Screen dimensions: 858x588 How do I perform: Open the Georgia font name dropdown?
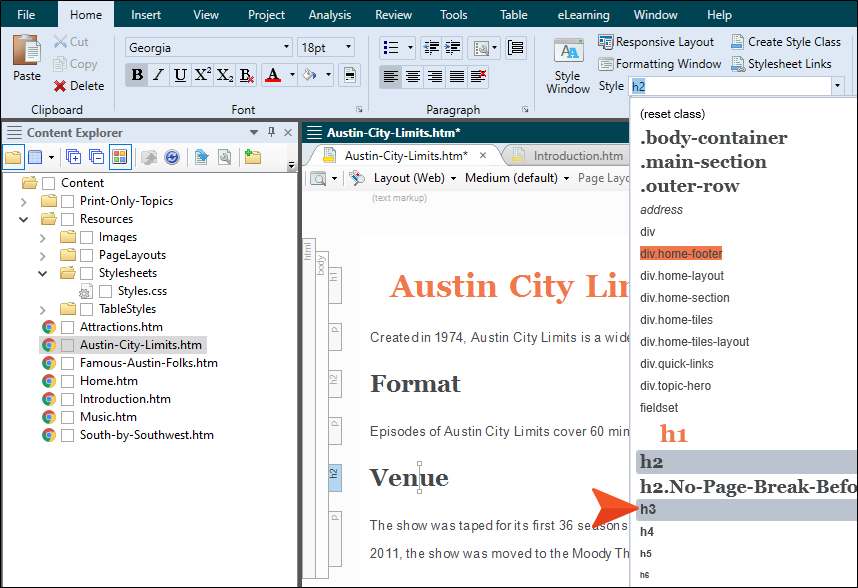click(286, 47)
